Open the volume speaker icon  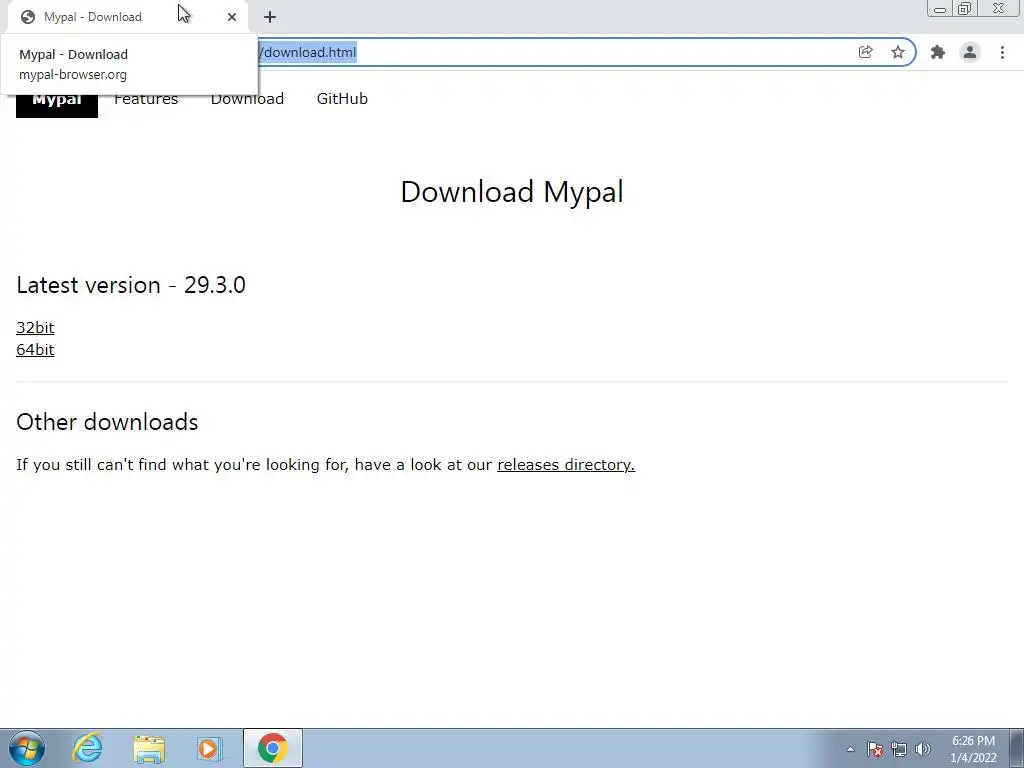tap(923, 749)
